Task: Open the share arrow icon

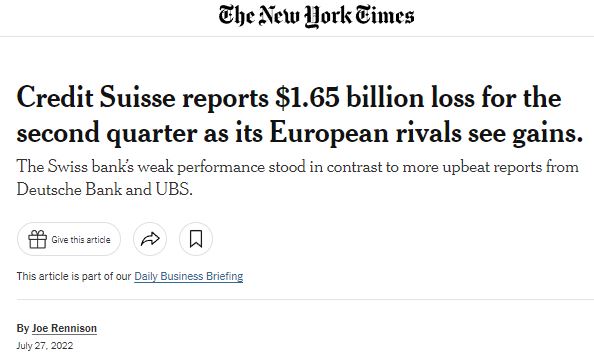Action: pyautogui.click(x=150, y=239)
